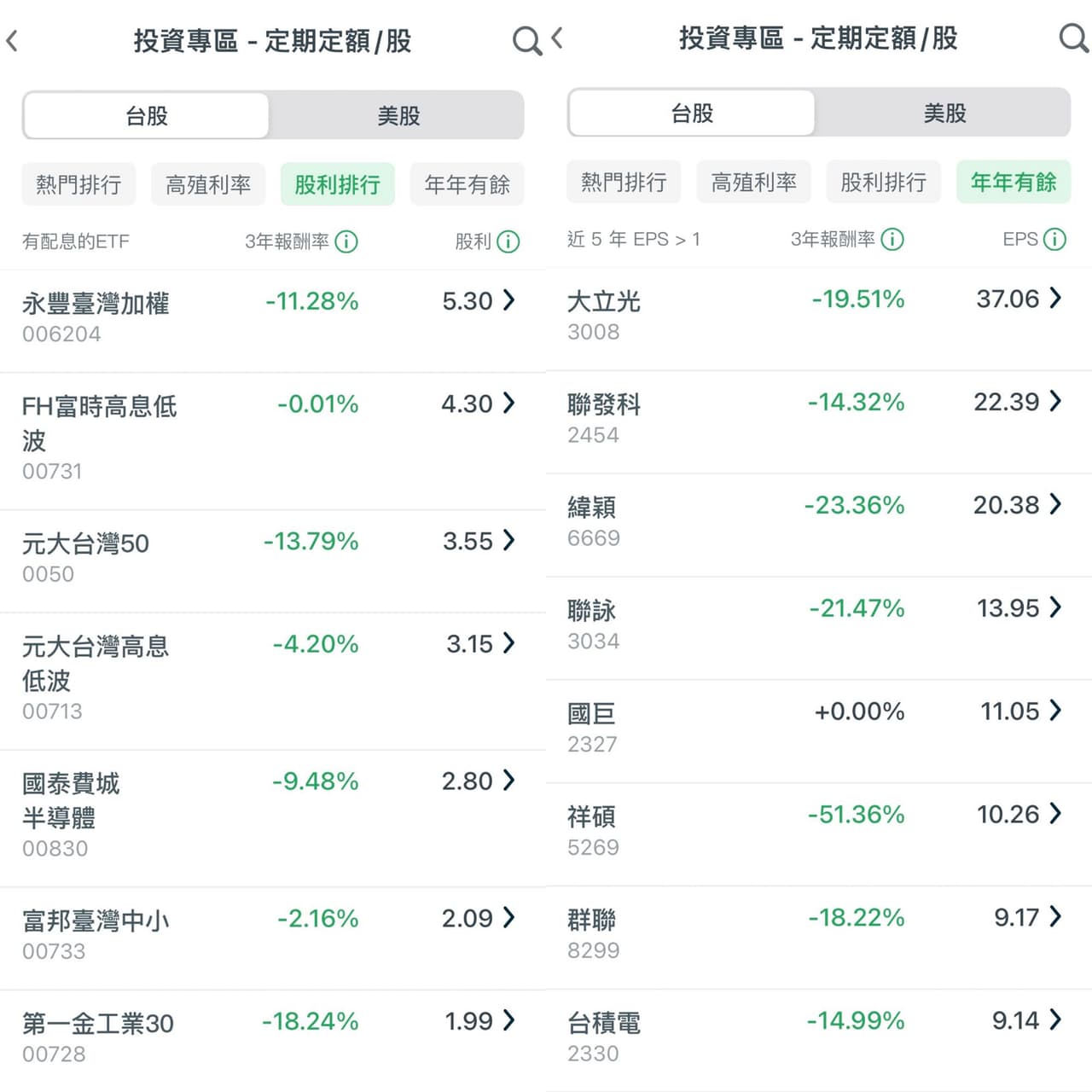Open details chevron for 大立光
This screenshot has height=1092, width=1092.
(1055, 298)
